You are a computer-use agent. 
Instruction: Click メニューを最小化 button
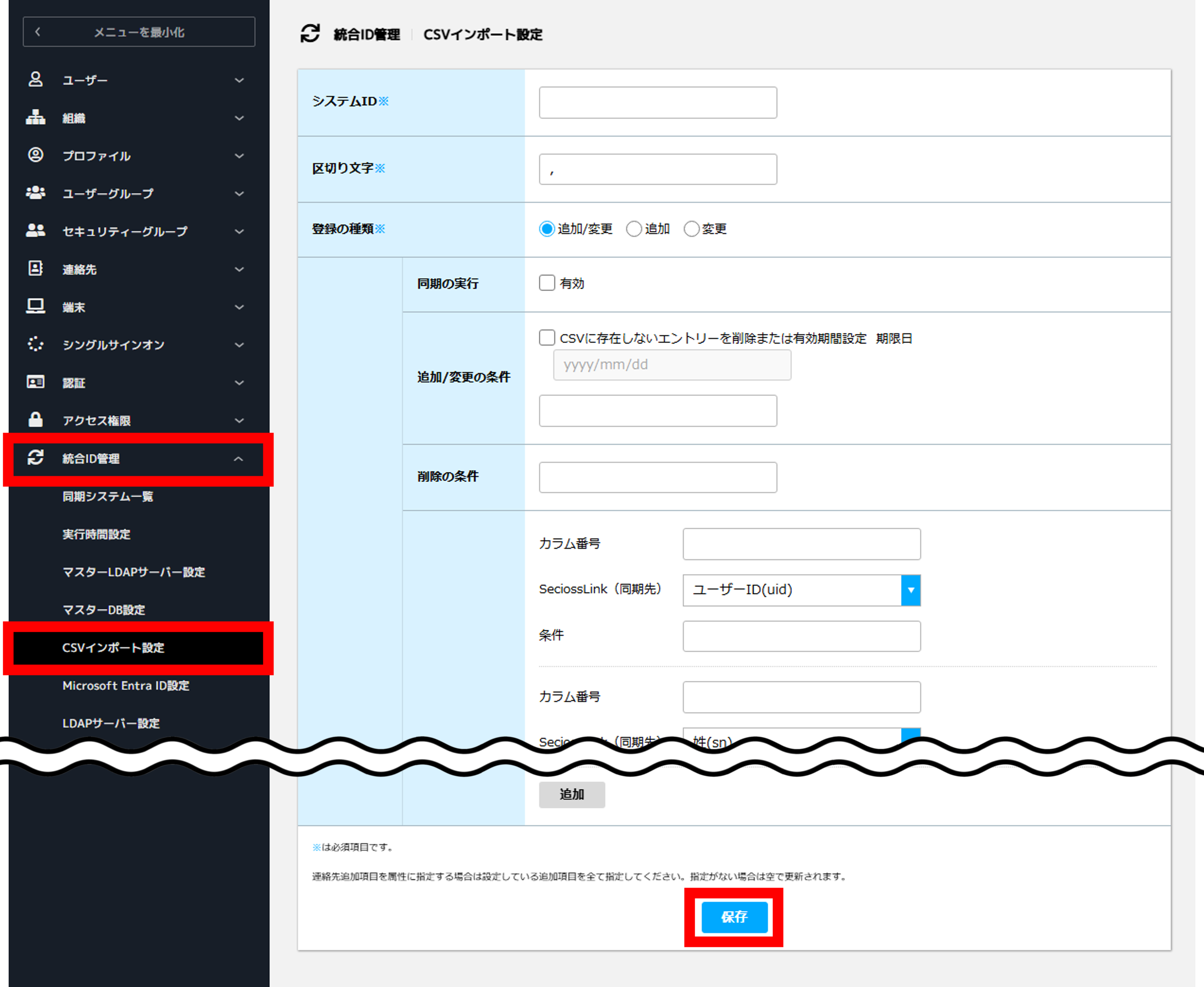(139, 32)
